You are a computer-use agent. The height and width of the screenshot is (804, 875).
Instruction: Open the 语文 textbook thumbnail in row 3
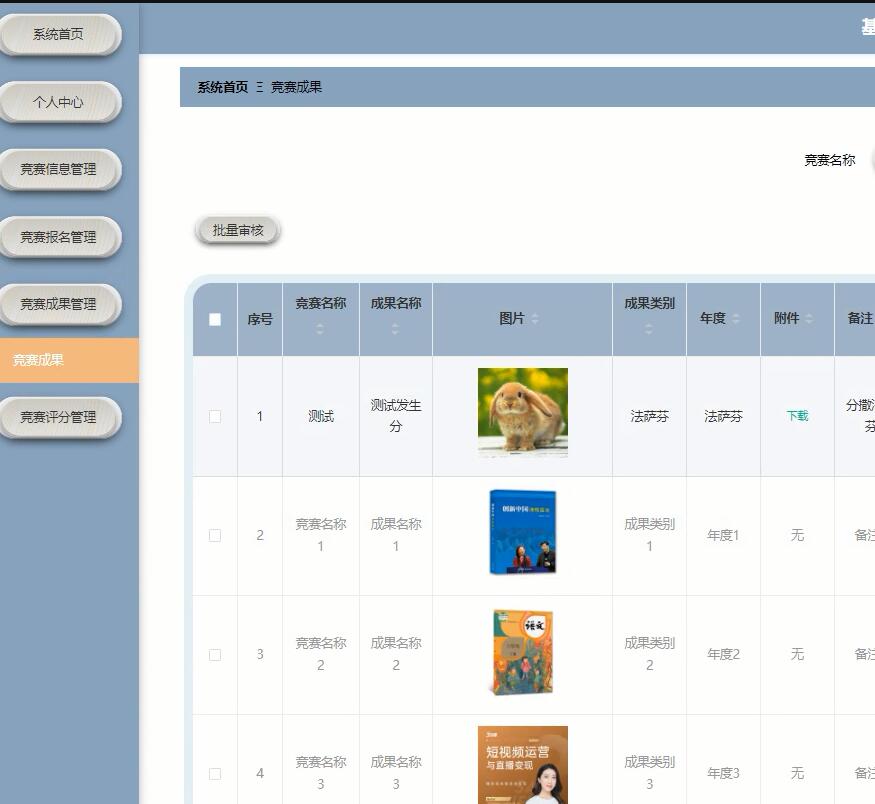[x=523, y=652]
